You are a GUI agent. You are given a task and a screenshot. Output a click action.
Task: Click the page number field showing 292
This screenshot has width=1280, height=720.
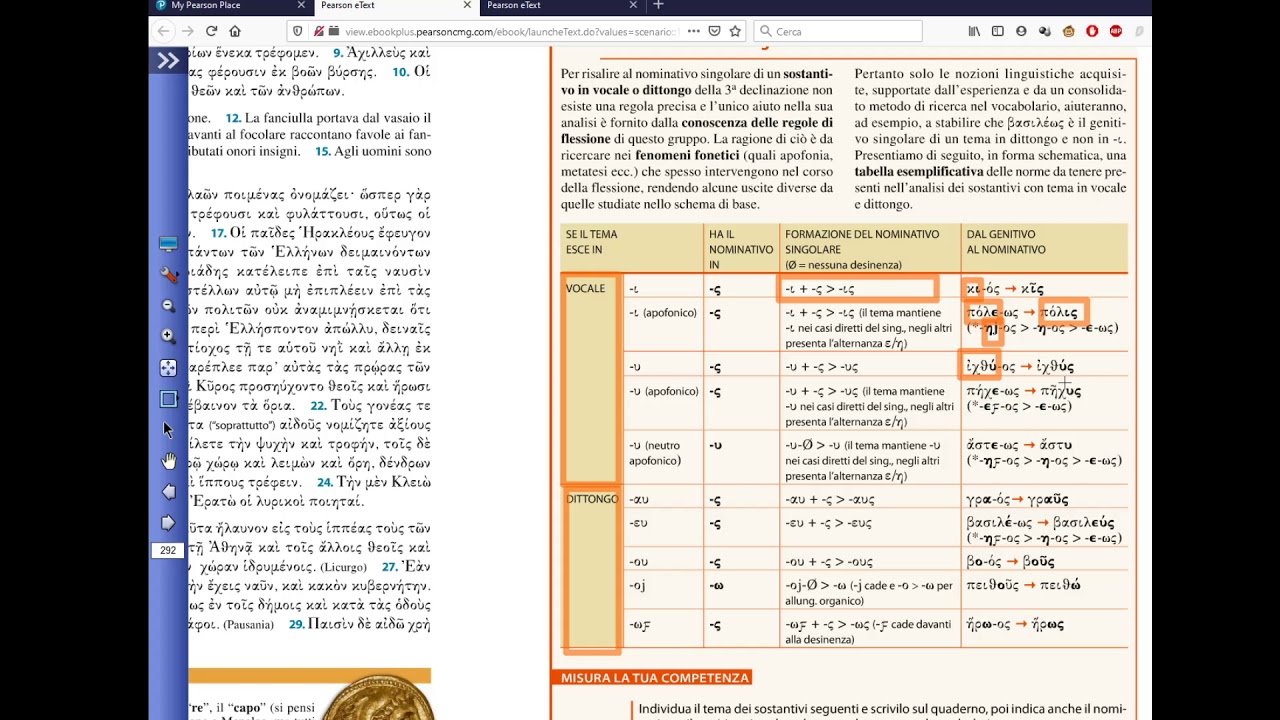click(168, 550)
